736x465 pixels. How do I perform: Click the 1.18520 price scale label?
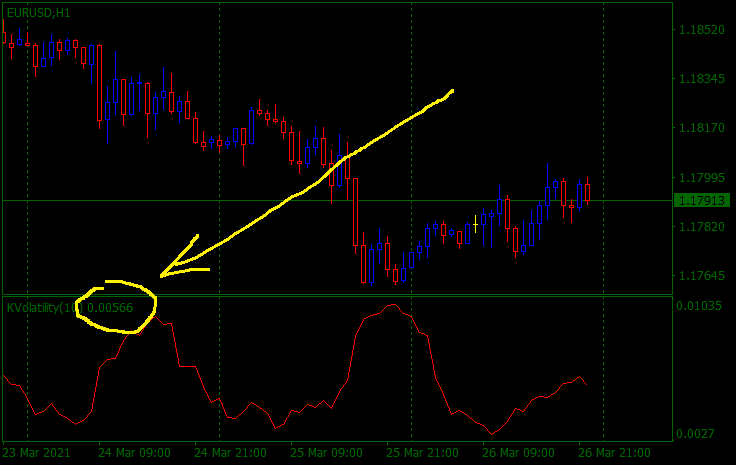click(x=702, y=30)
